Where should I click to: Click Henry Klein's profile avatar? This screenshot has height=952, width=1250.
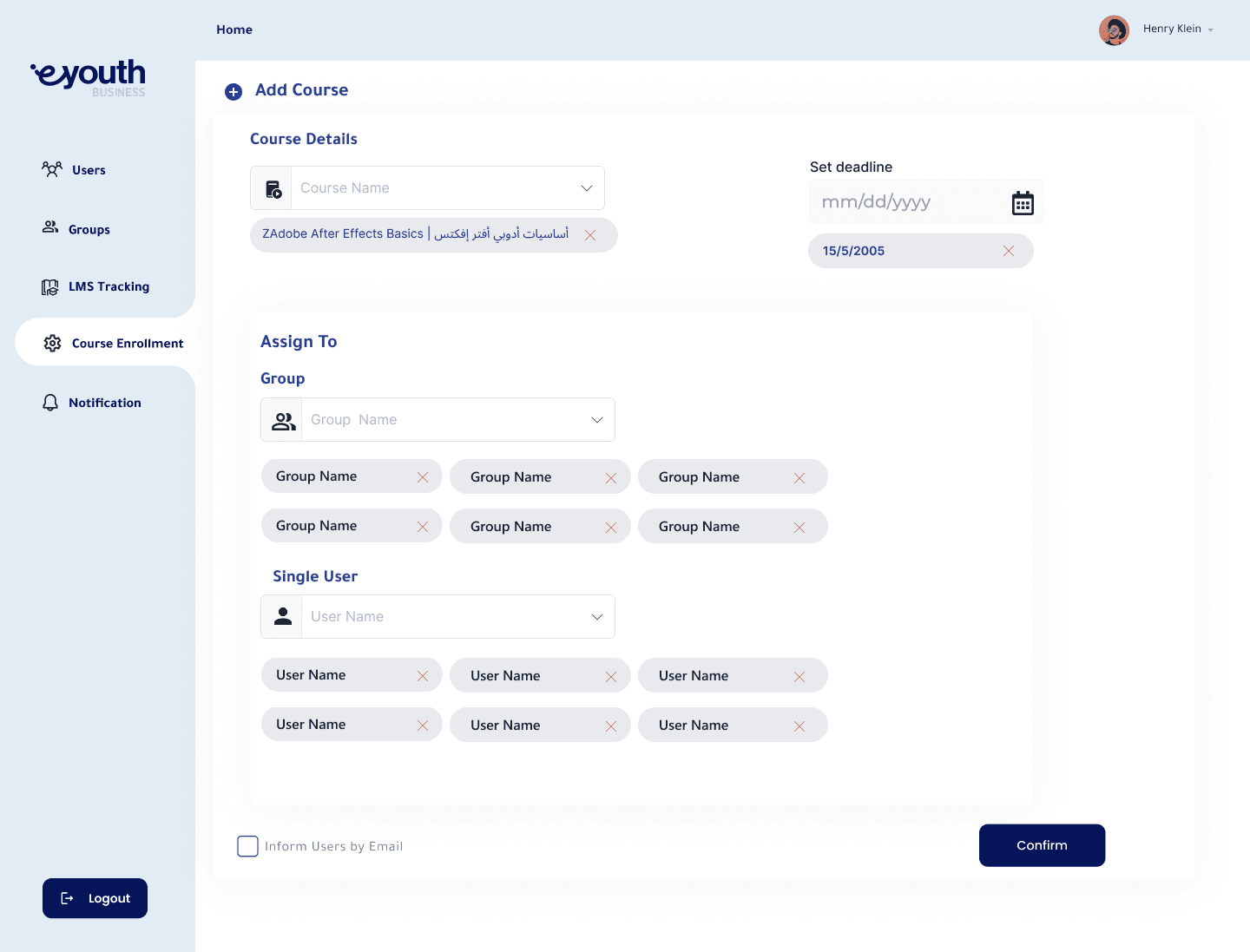tap(1114, 30)
